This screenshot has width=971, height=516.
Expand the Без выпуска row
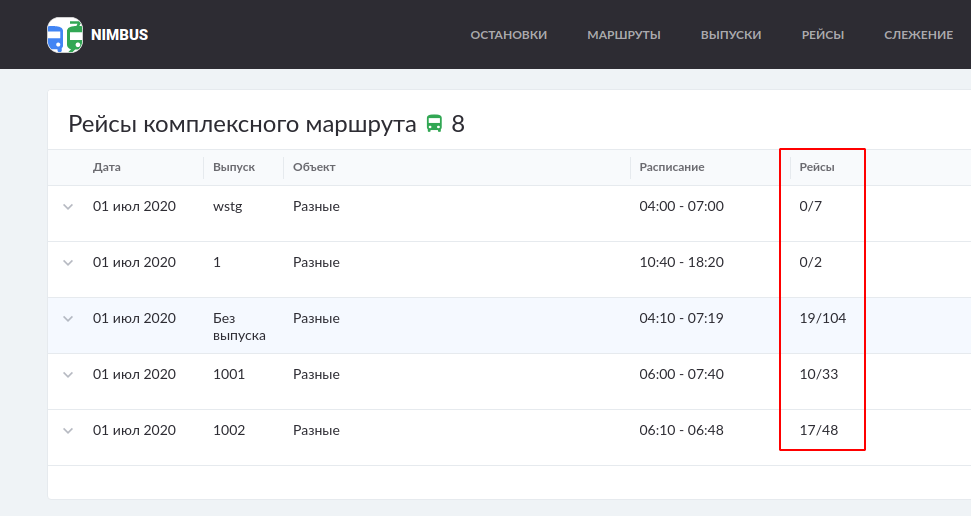pyautogui.click(x=68, y=319)
